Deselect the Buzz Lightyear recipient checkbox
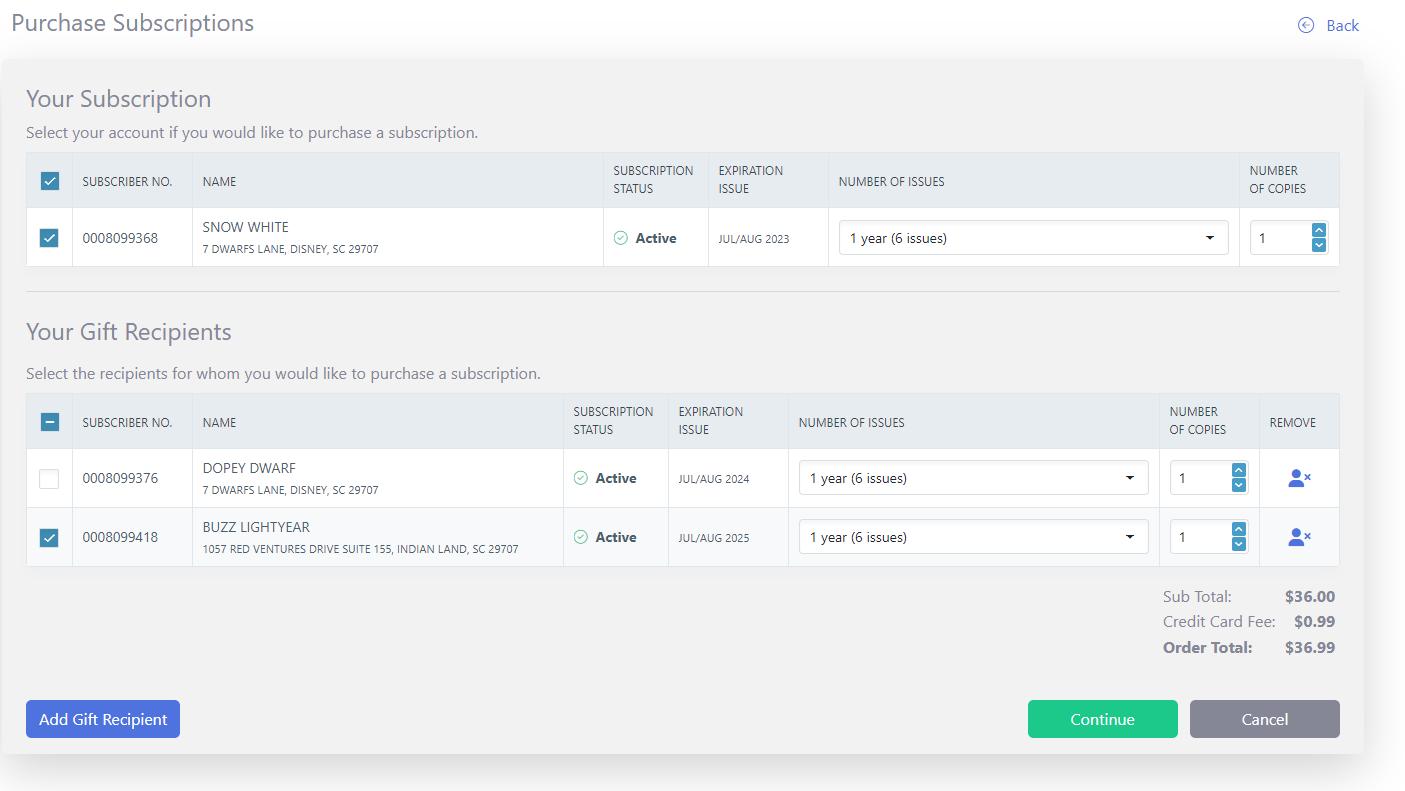The image size is (1405, 791). pos(49,537)
